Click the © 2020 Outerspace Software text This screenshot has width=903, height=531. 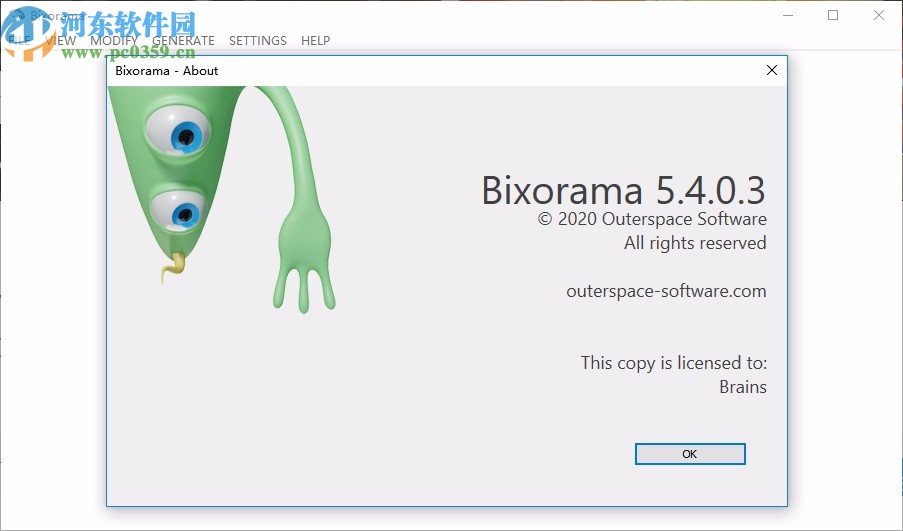652,219
